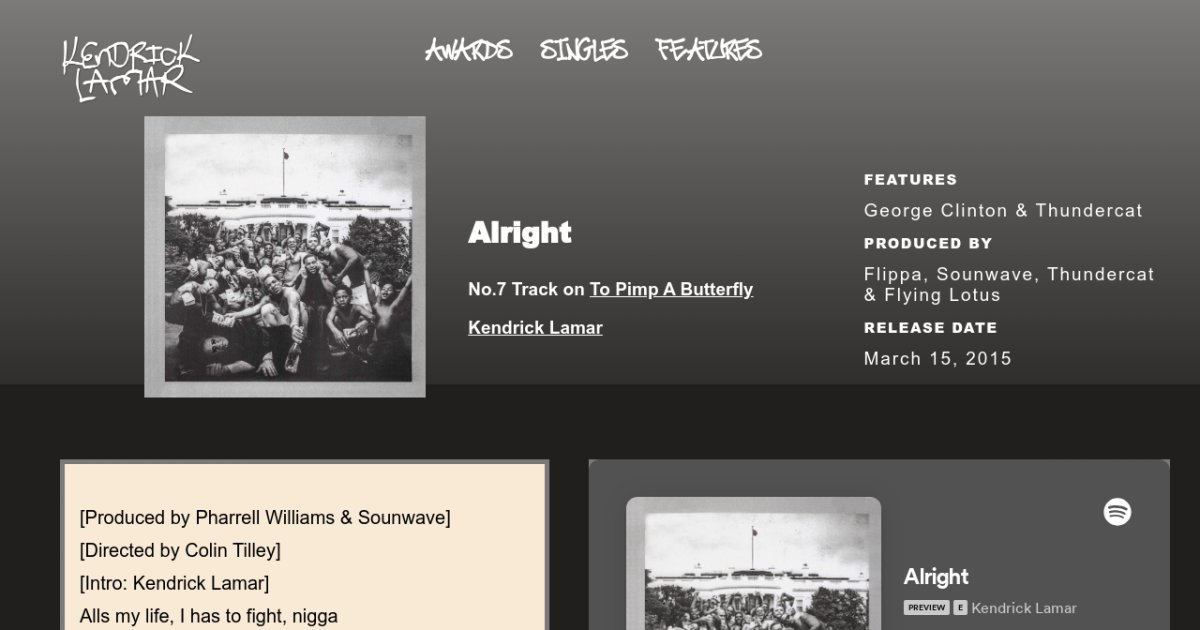This screenshot has width=1200, height=630.
Task: Click the large album cover image
Action: (285, 257)
